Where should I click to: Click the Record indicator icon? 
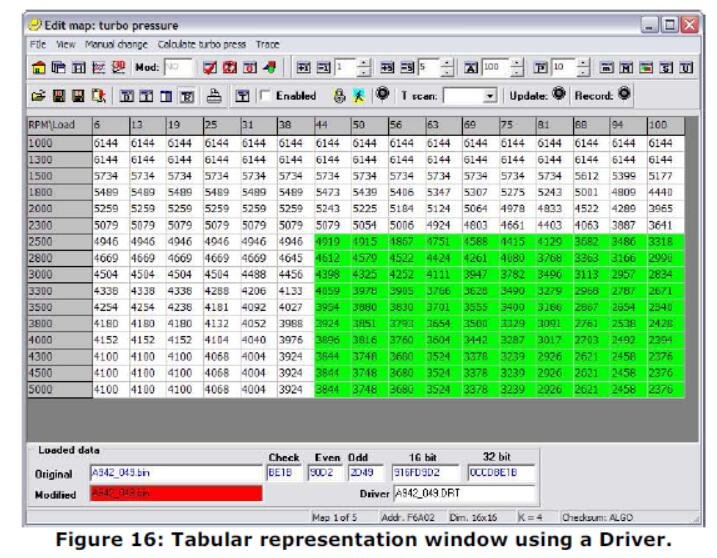625,95
